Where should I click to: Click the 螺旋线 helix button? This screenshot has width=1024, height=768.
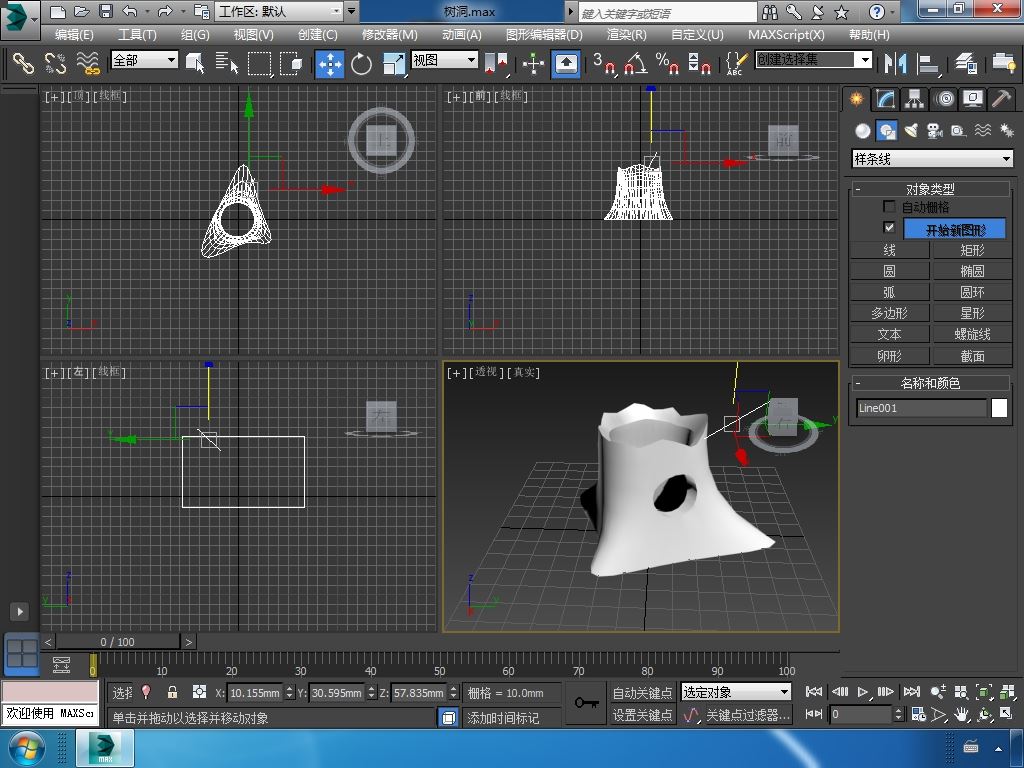pos(972,334)
